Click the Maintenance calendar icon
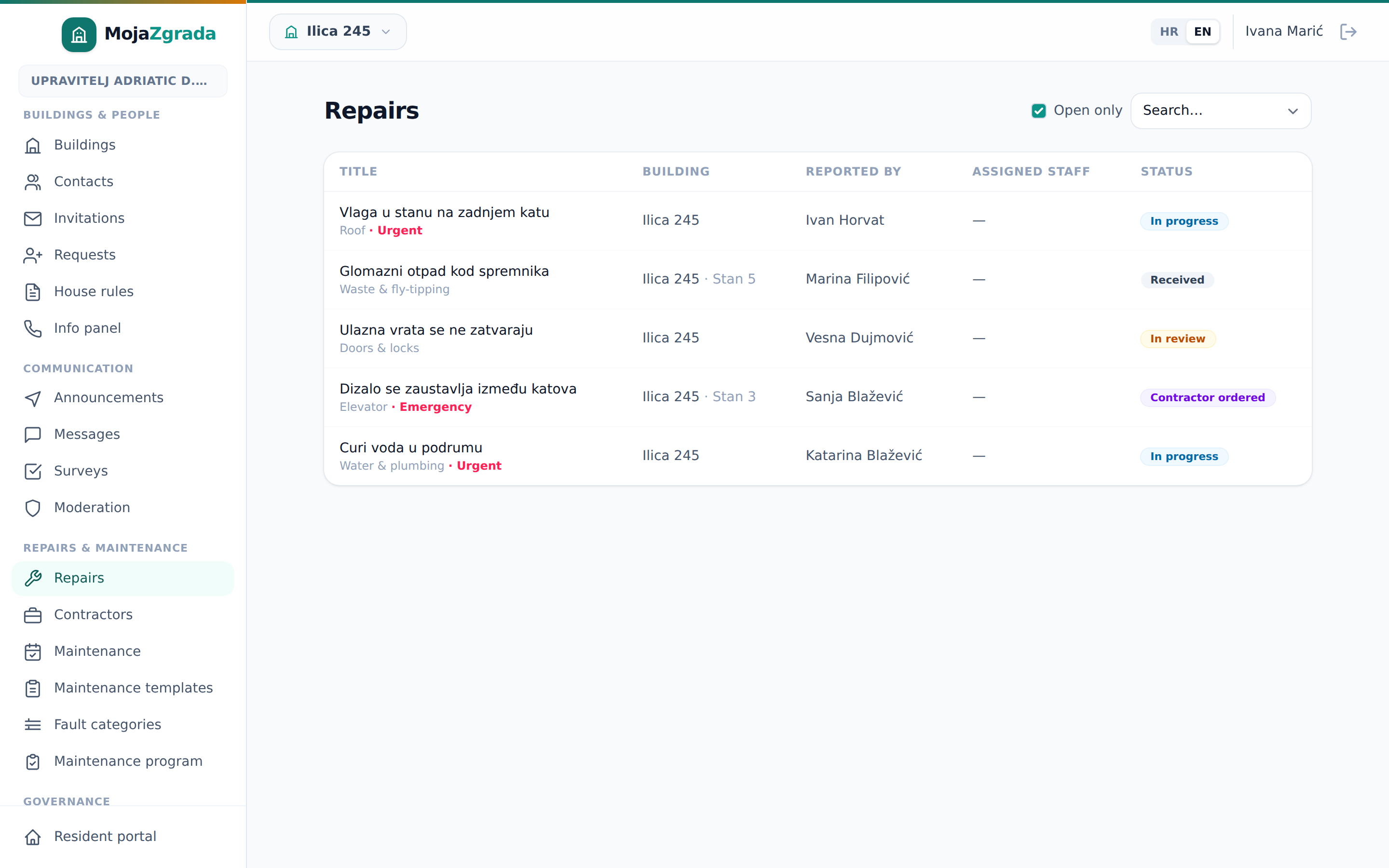Screen dimensions: 1389x868 coord(33,651)
